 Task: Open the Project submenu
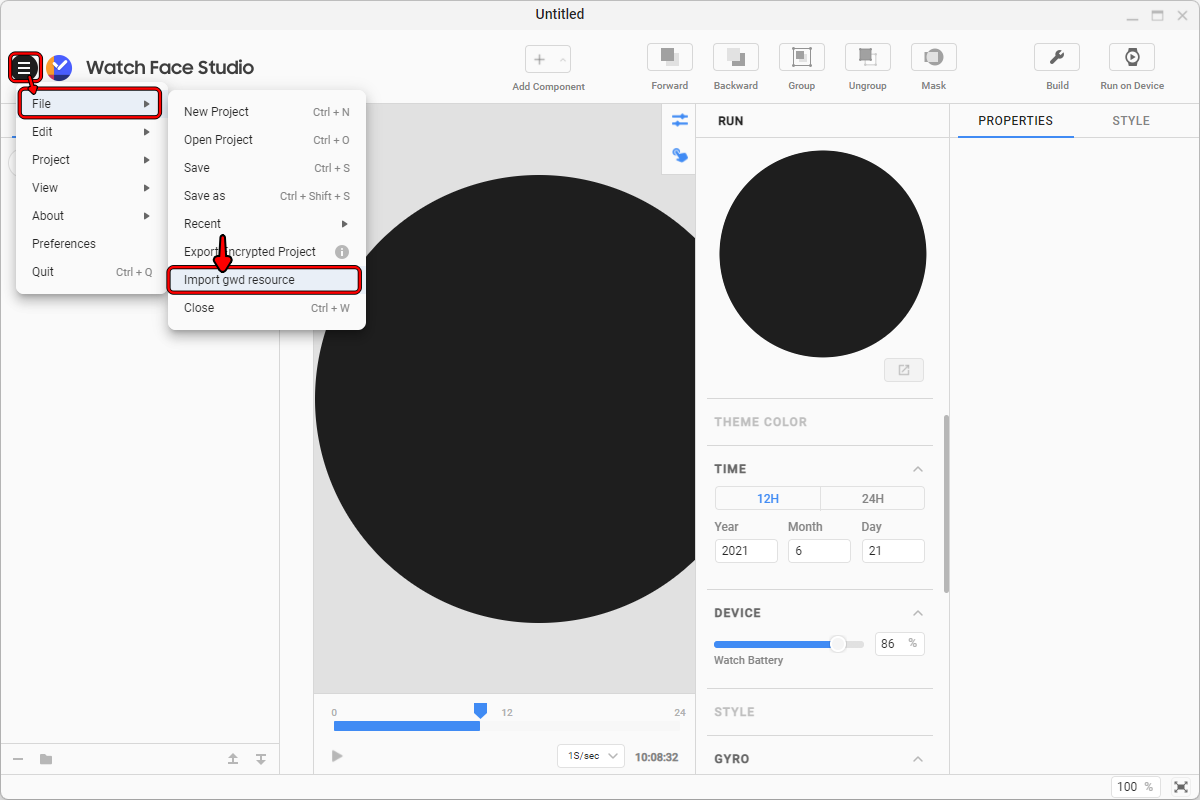pyautogui.click(x=91, y=160)
